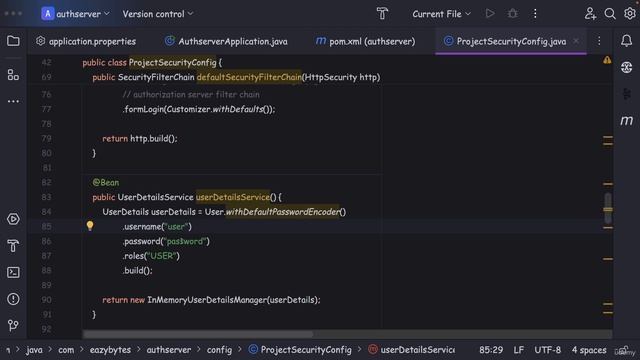Click the vertical scrollbar thumb in editor
The width and height of the screenshot is (640, 360).
point(608,209)
